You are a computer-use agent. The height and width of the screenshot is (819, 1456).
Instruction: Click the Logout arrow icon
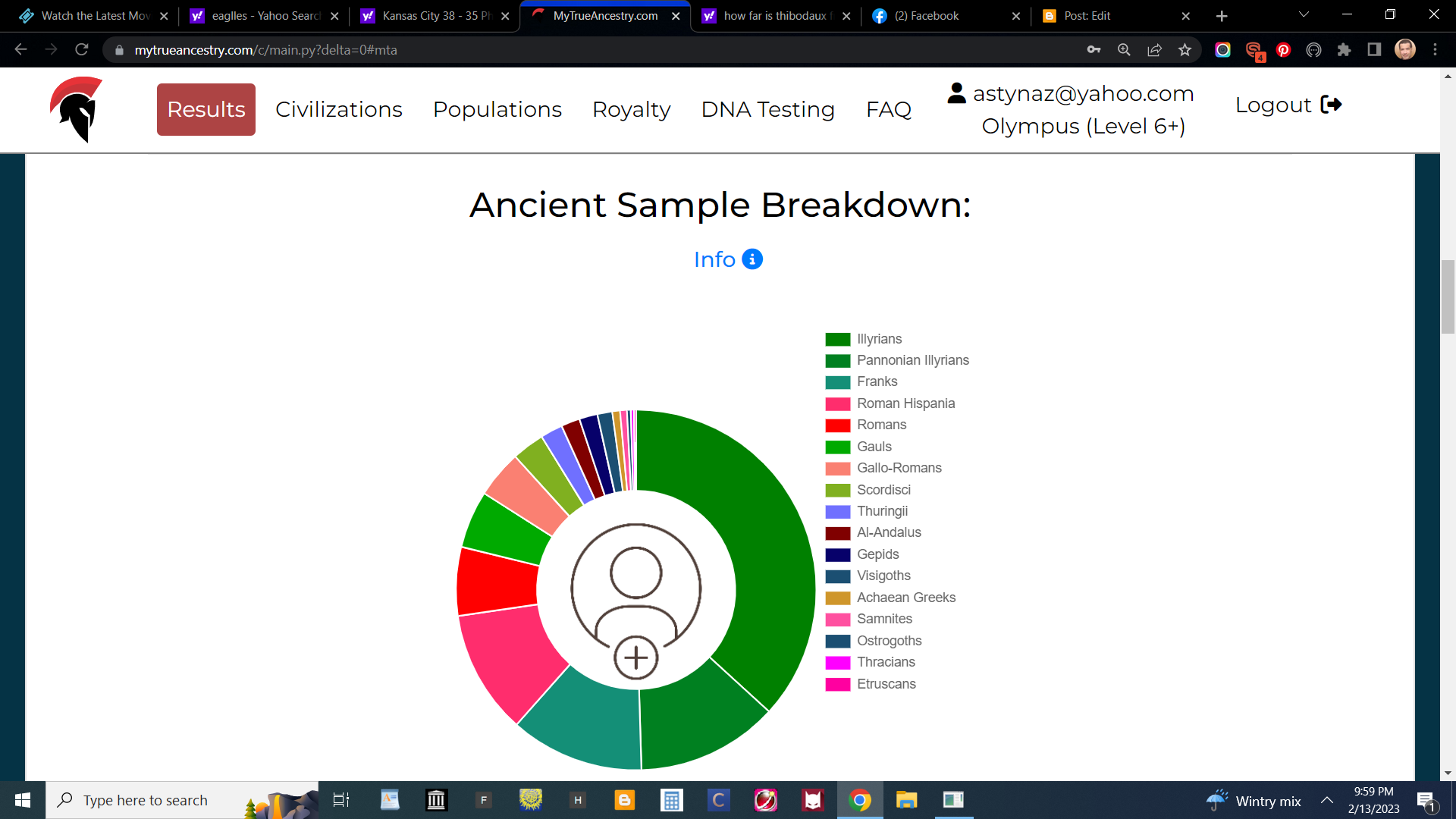pyautogui.click(x=1331, y=105)
